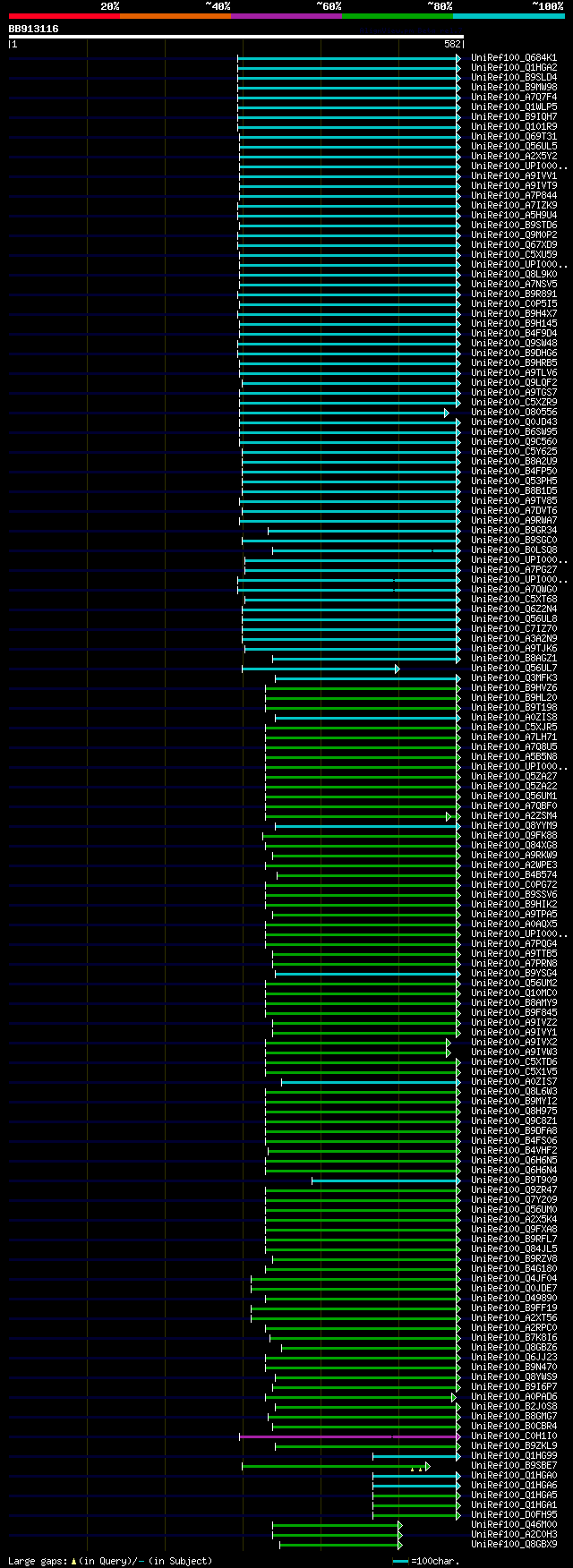Click hit label UniRef100_A9TLV6

514,373
